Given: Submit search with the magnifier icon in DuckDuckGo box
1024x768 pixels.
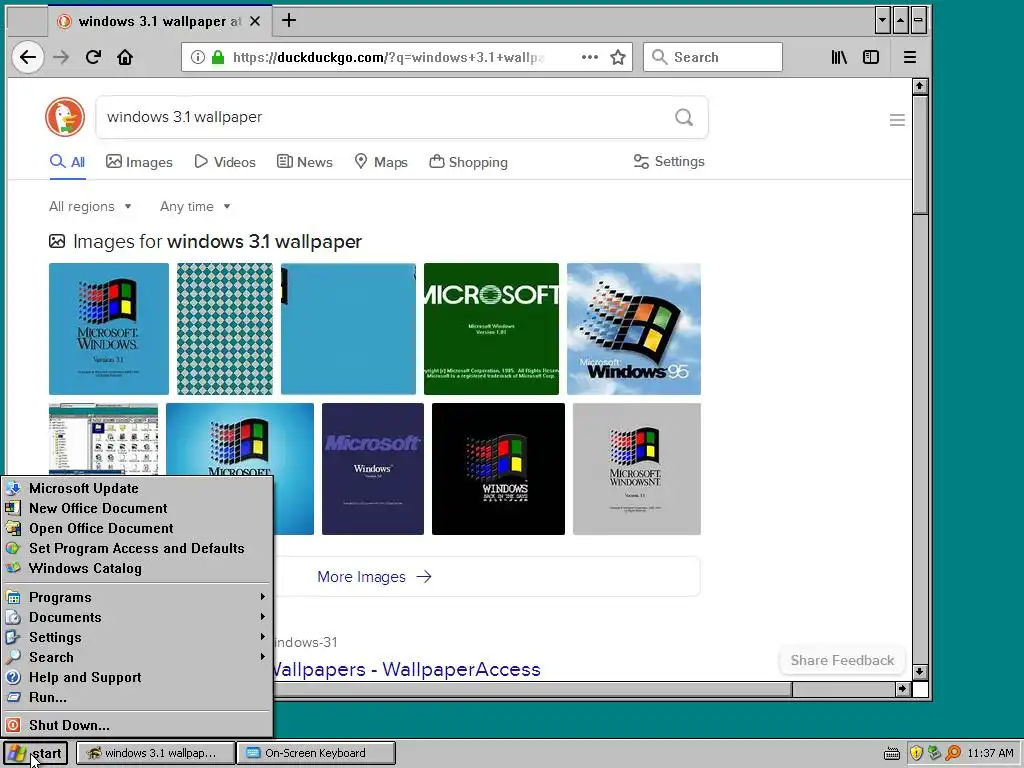Looking at the screenshot, I should (684, 118).
